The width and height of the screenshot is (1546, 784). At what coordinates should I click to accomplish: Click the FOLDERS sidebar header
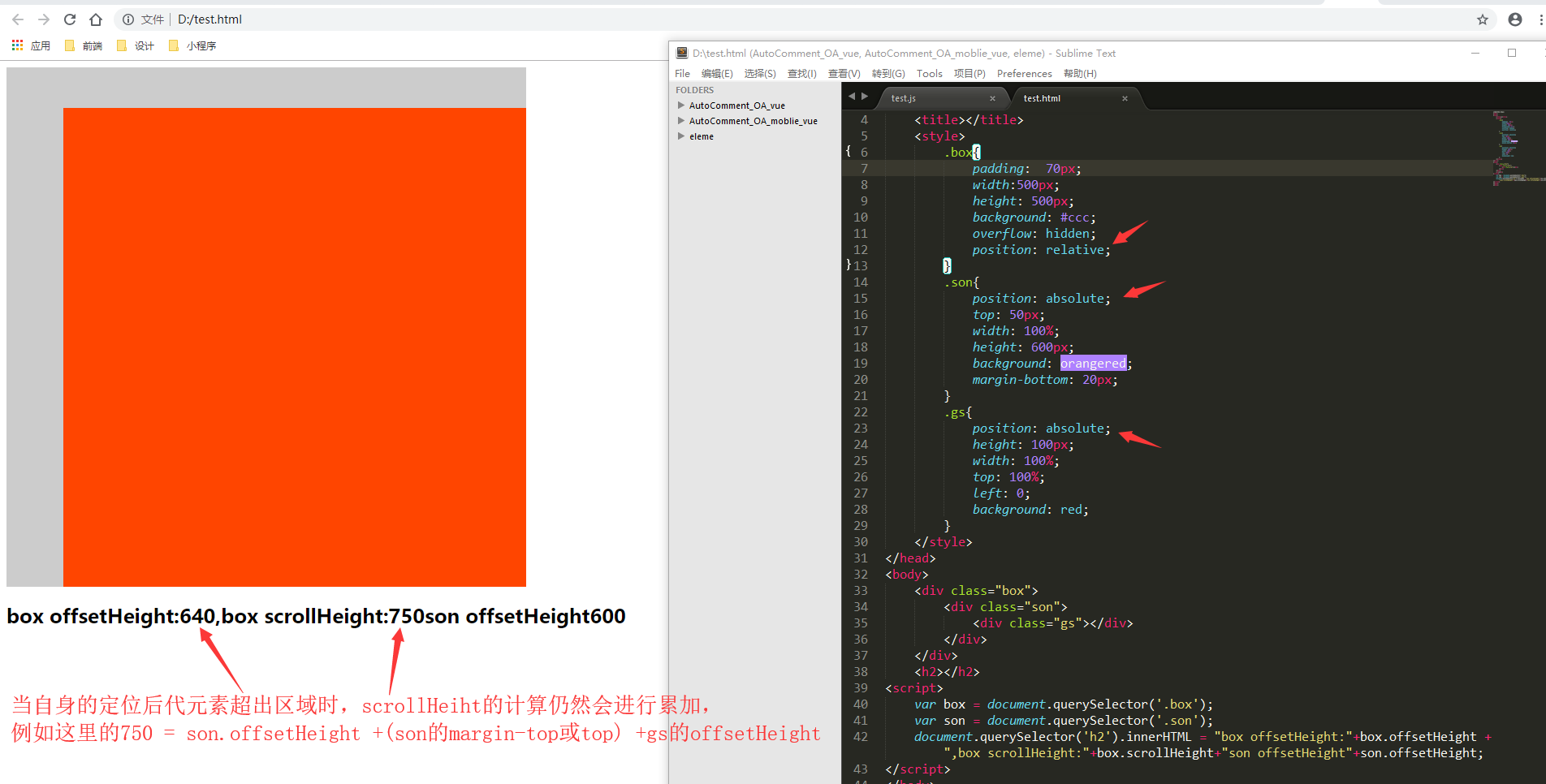coord(694,90)
